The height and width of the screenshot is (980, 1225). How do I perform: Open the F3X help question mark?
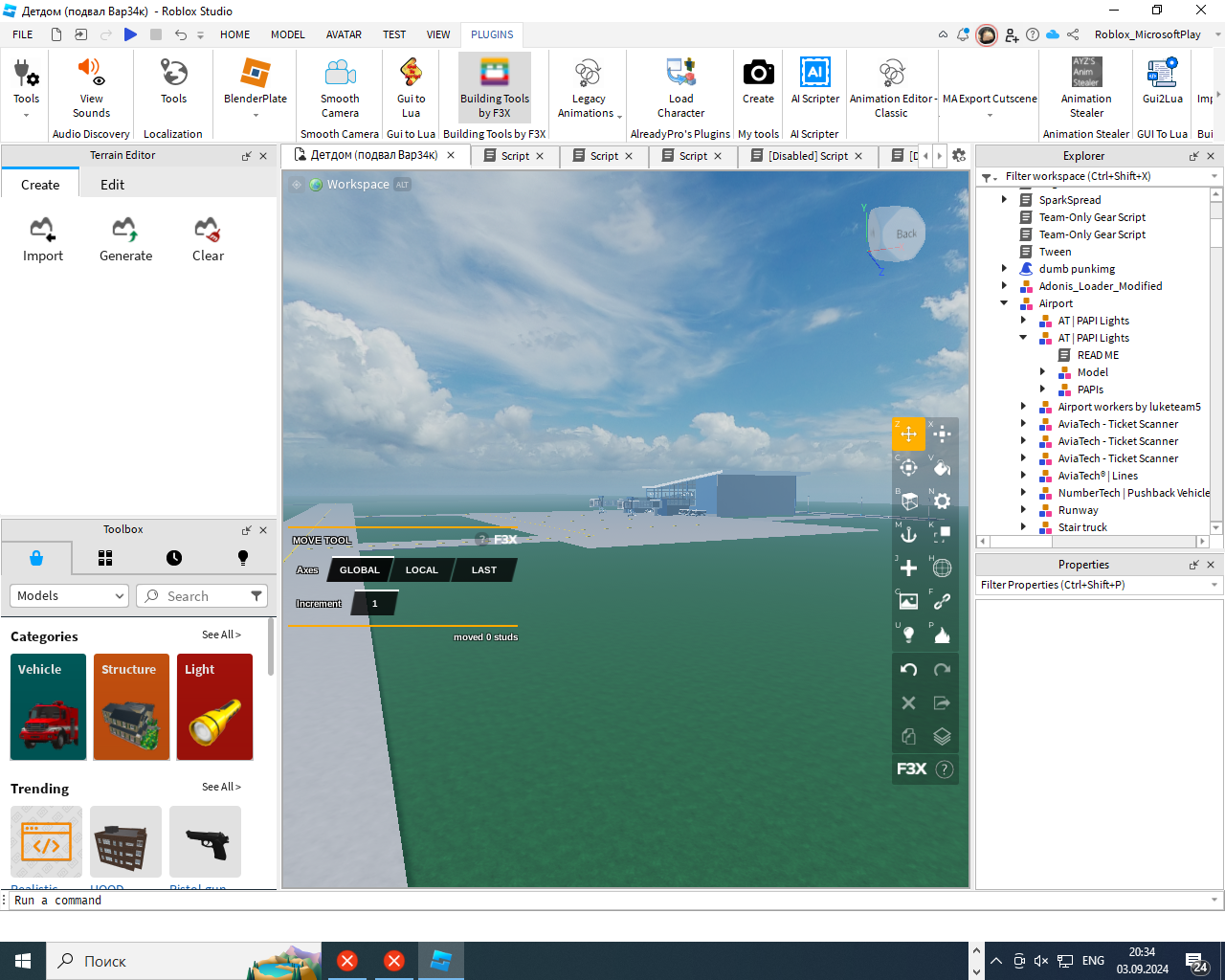[x=944, y=769]
